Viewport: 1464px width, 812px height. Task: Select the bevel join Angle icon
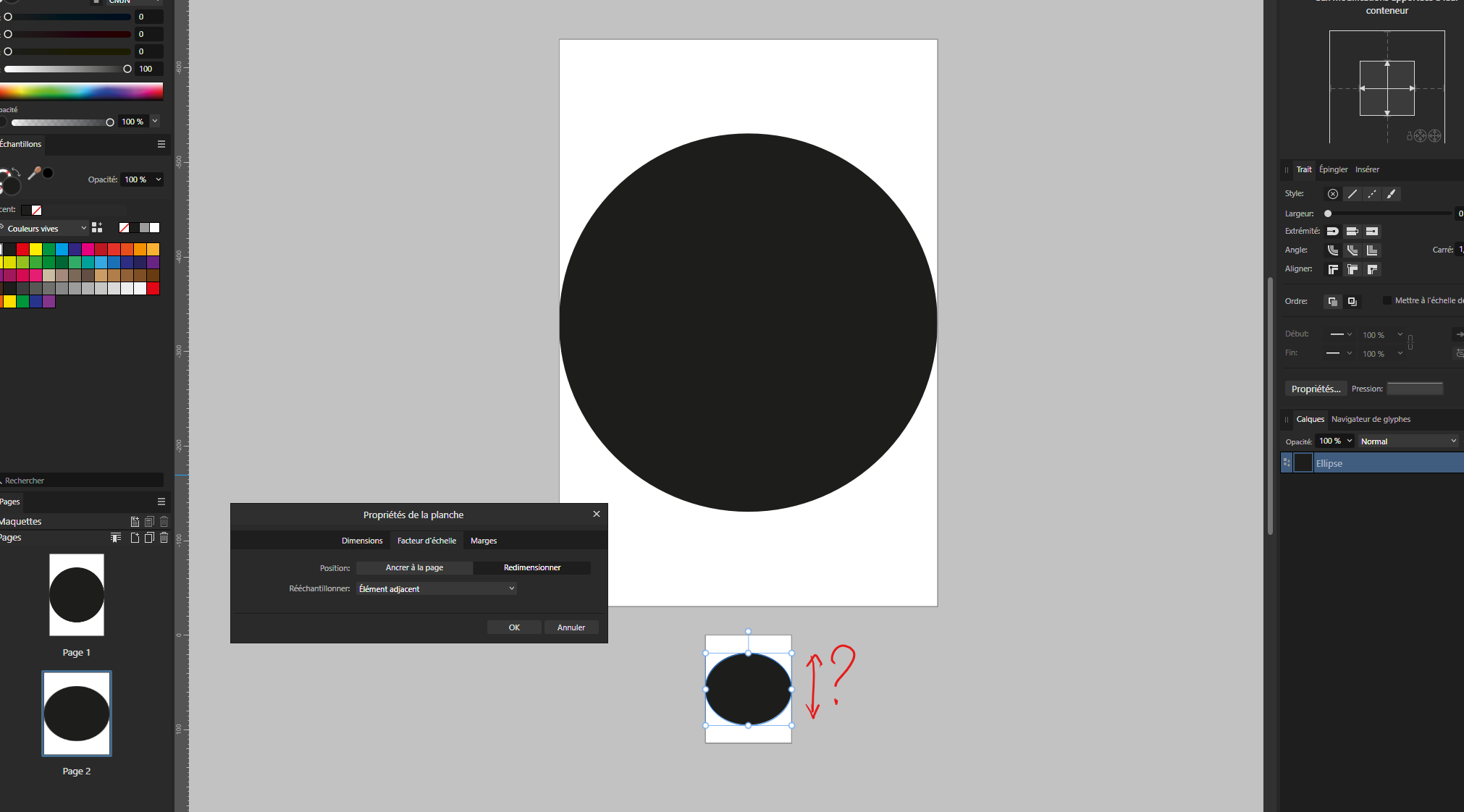[1352, 250]
